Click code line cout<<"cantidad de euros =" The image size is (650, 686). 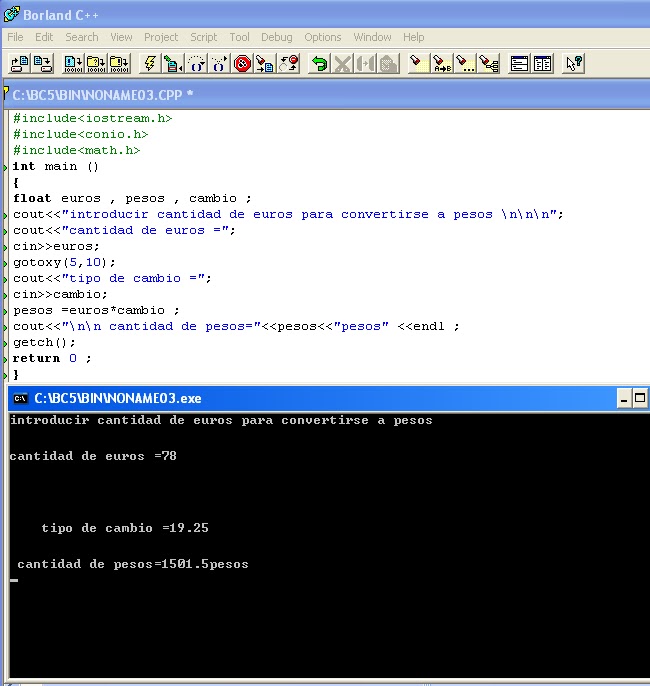click(x=124, y=231)
